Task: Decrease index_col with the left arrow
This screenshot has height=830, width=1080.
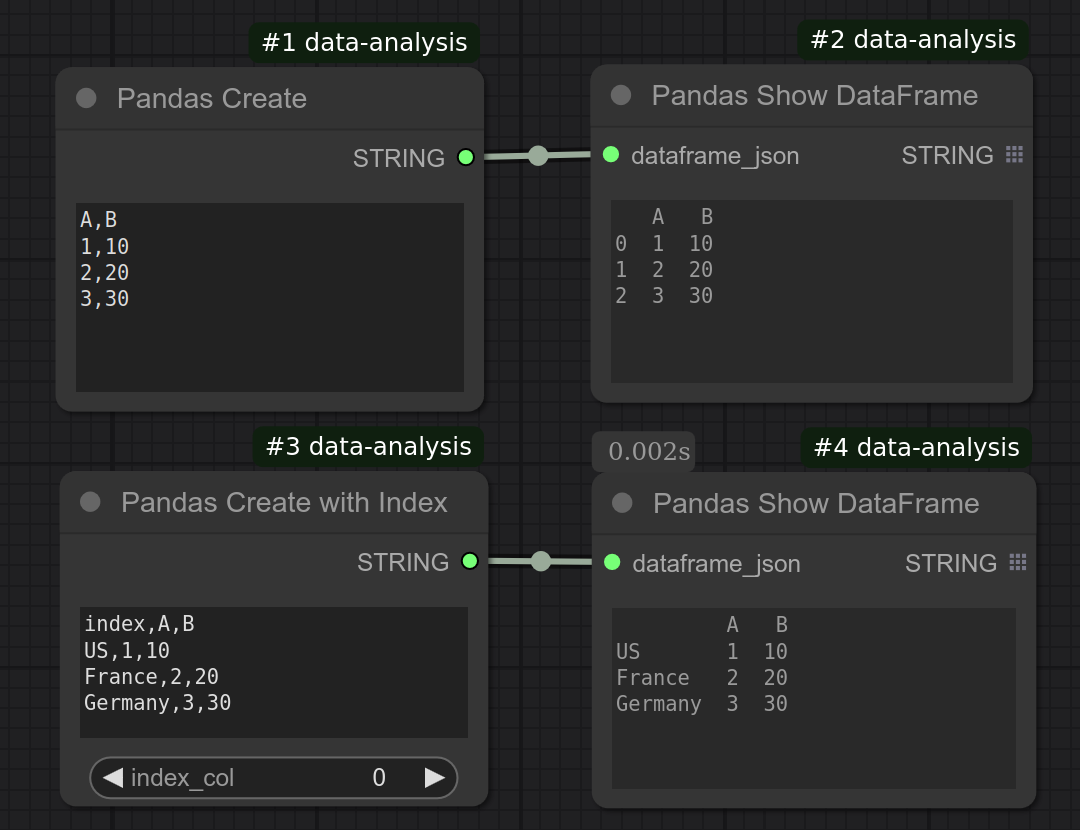Action: (x=113, y=778)
